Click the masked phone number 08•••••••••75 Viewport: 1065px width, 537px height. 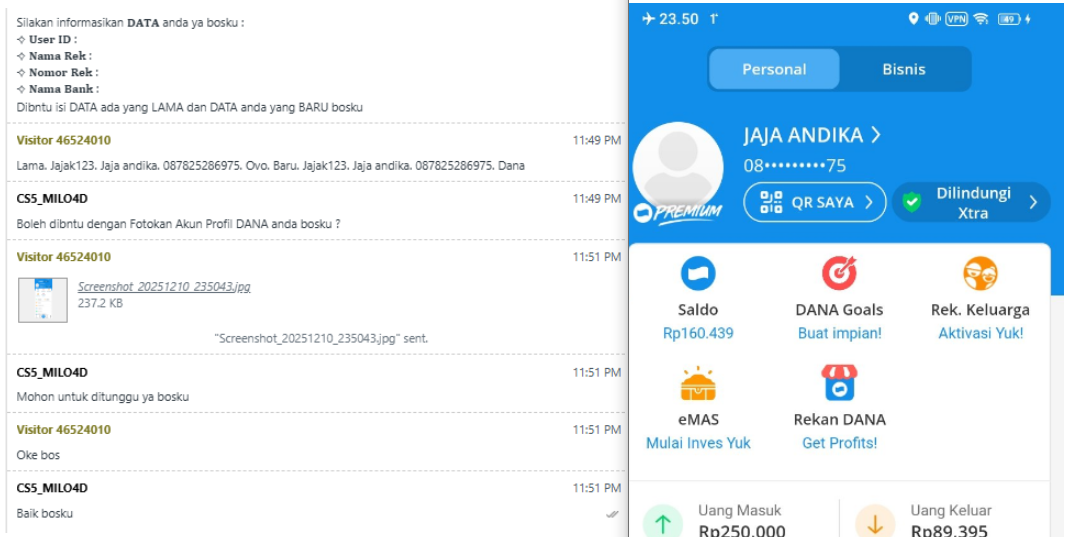(x=795, y=166)
